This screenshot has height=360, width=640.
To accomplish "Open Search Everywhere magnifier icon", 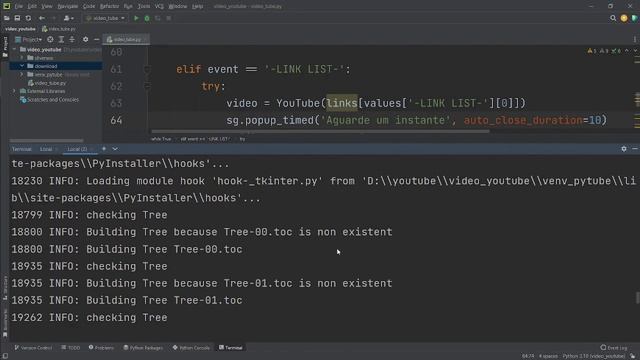I will tap(613, 18).
